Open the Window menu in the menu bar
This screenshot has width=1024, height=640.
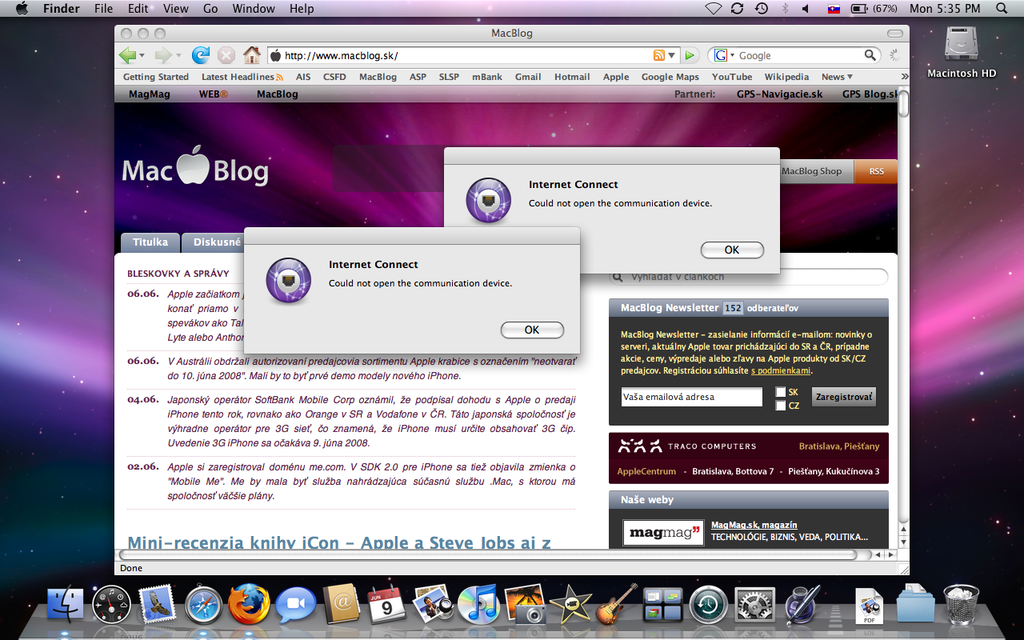[253, 8]
